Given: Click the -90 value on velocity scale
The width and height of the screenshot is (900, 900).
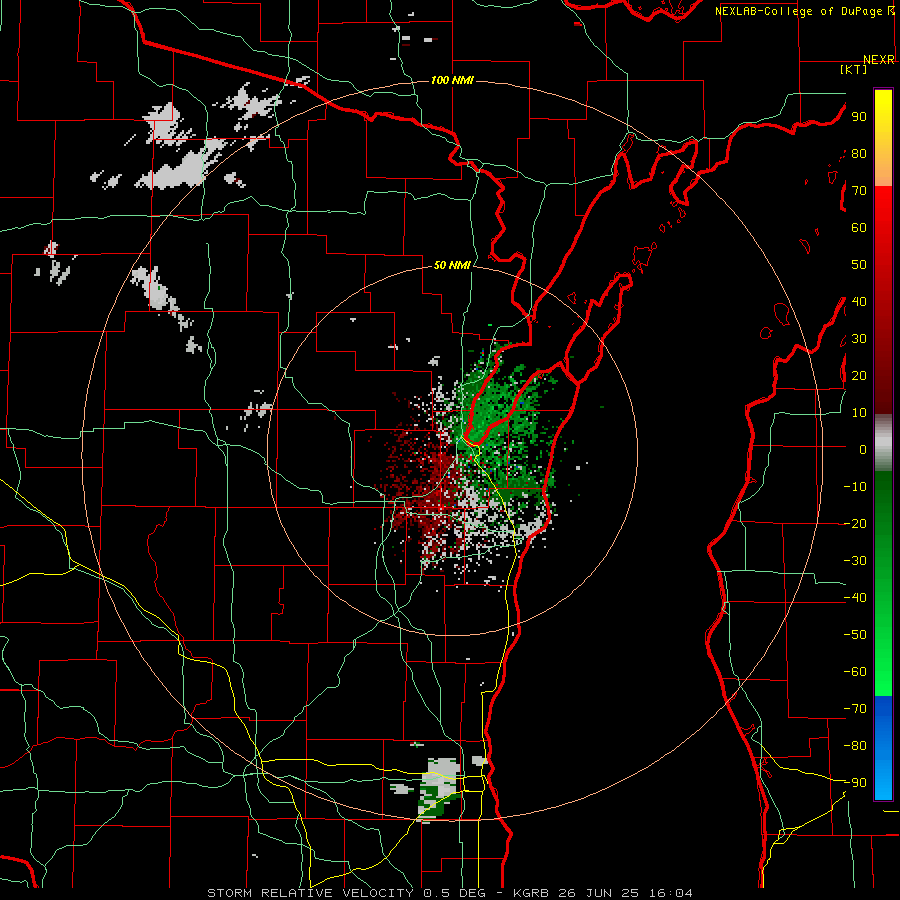Looking at the screenshot, I should pos(855,782).
